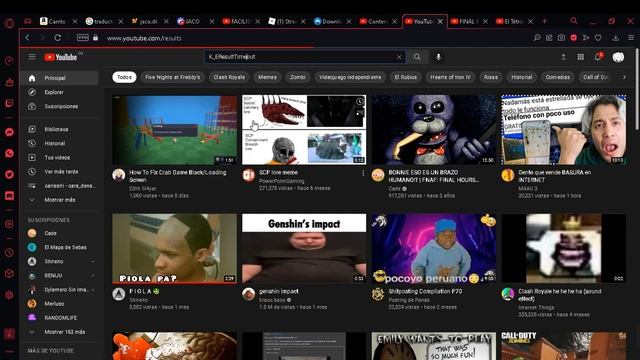Go back with the browser back arrow
The width and height of the screenshot is (640, 360).
tap(27, 38)
